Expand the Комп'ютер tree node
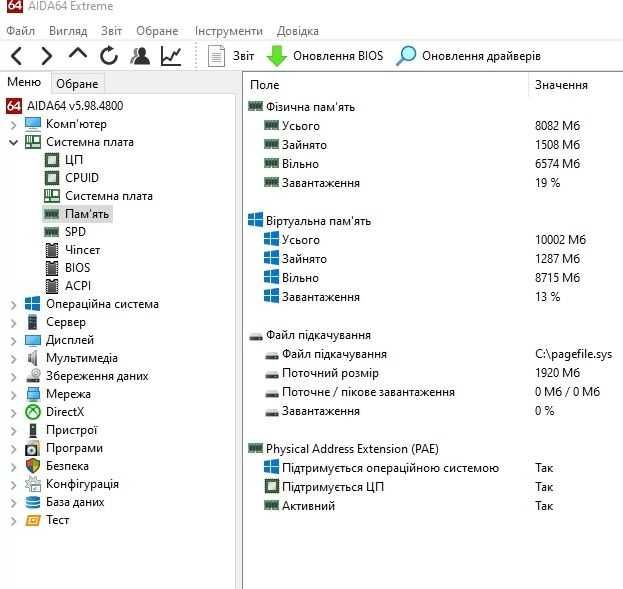 click(13, 124)
